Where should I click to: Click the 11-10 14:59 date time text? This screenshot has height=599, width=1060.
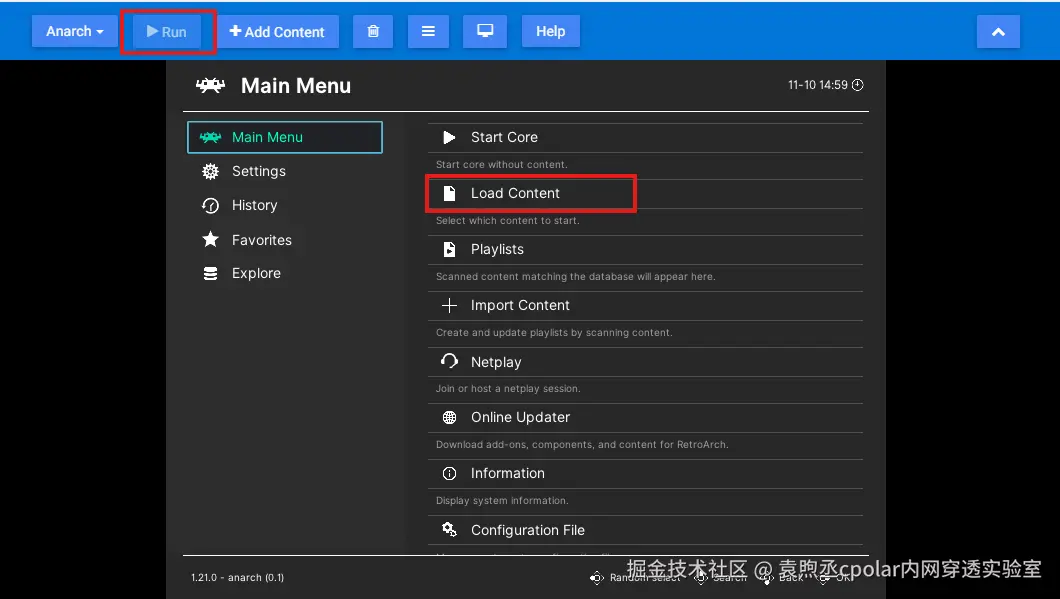[817, 85]
